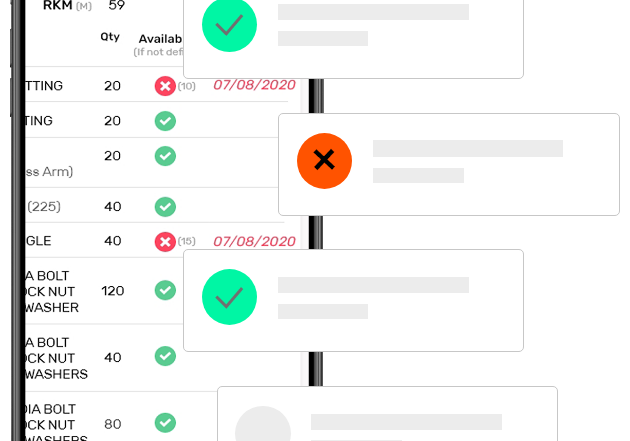Click green check in BOLT WASHERS 40 row

tap(165, 356)
